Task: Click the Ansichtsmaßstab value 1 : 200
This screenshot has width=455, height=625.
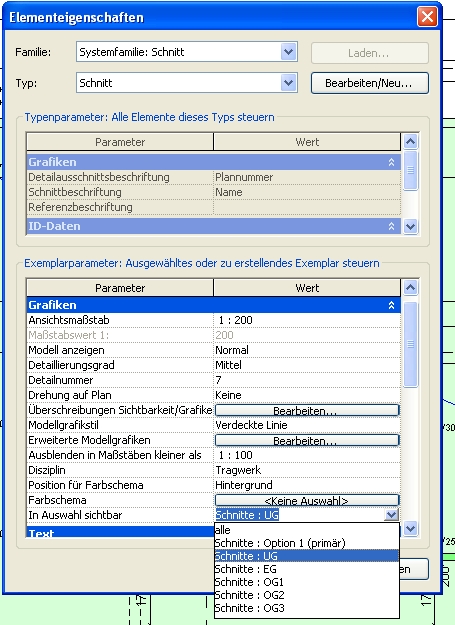Action: (307, 320)
